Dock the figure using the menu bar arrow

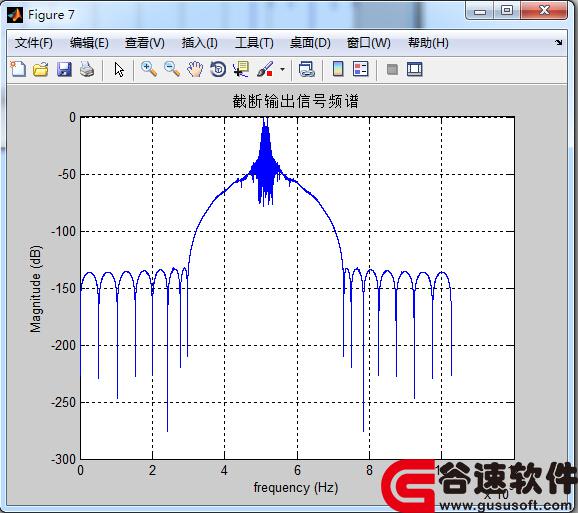pos(558,43)
